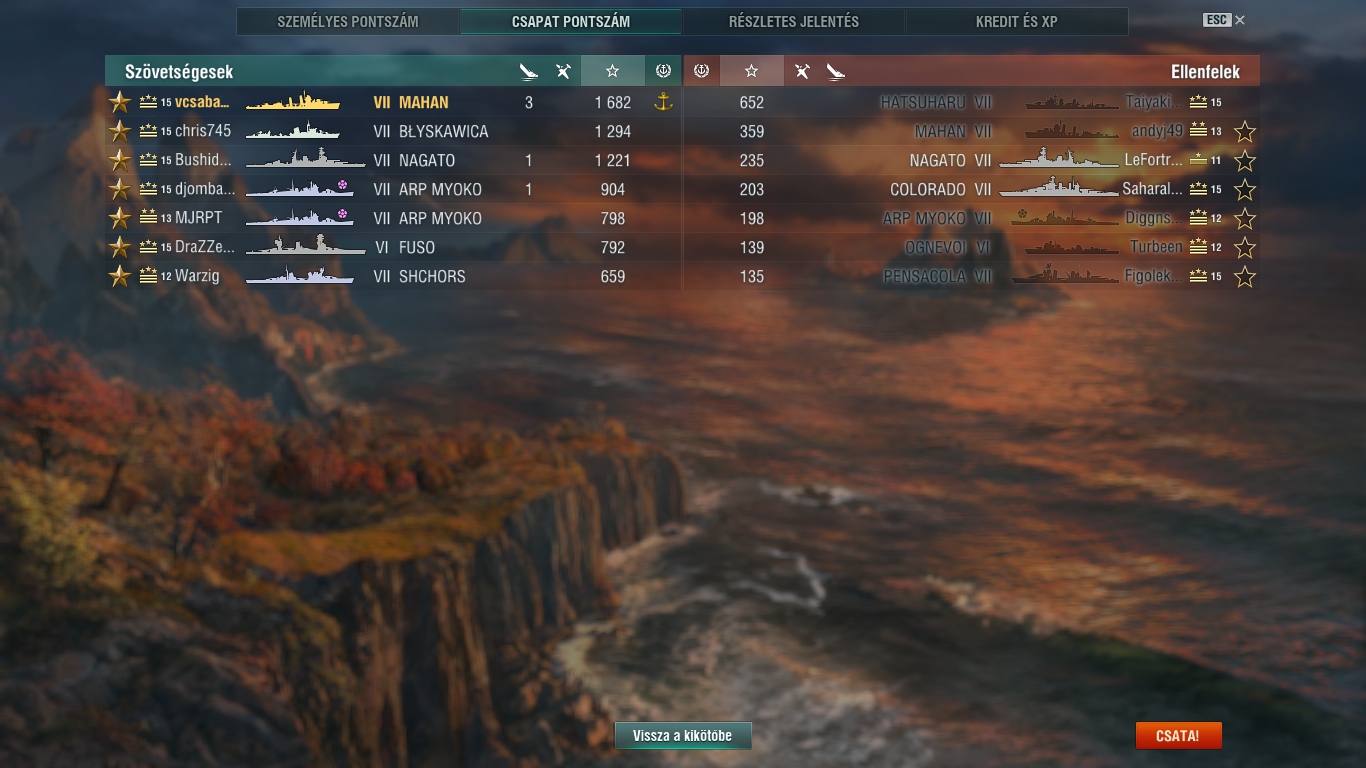Sort allies by base capture icon
Viewport: 1366px width, 768px height.
click(x=662, y=71)
